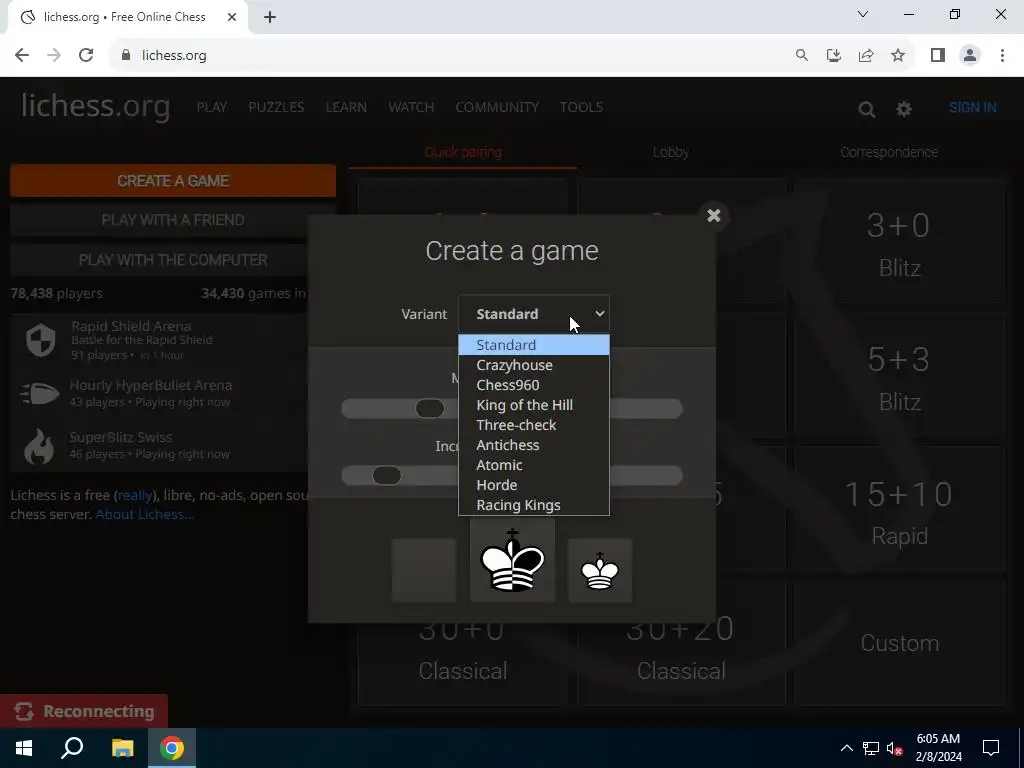Click the 'really' link
Screen dimensions: 1024x768
point(135,496)
